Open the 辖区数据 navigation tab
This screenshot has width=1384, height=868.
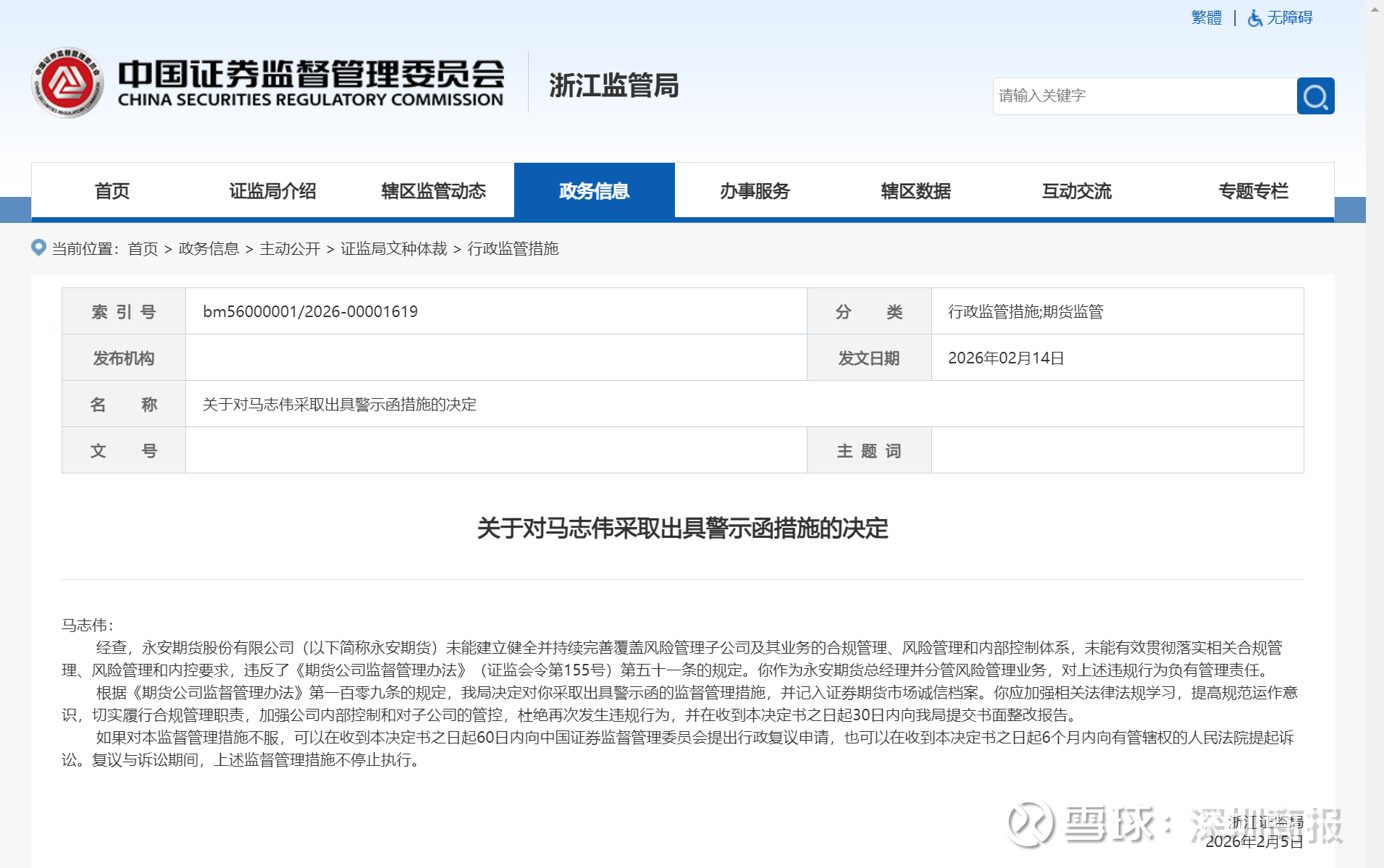click(x=915, y=191)
